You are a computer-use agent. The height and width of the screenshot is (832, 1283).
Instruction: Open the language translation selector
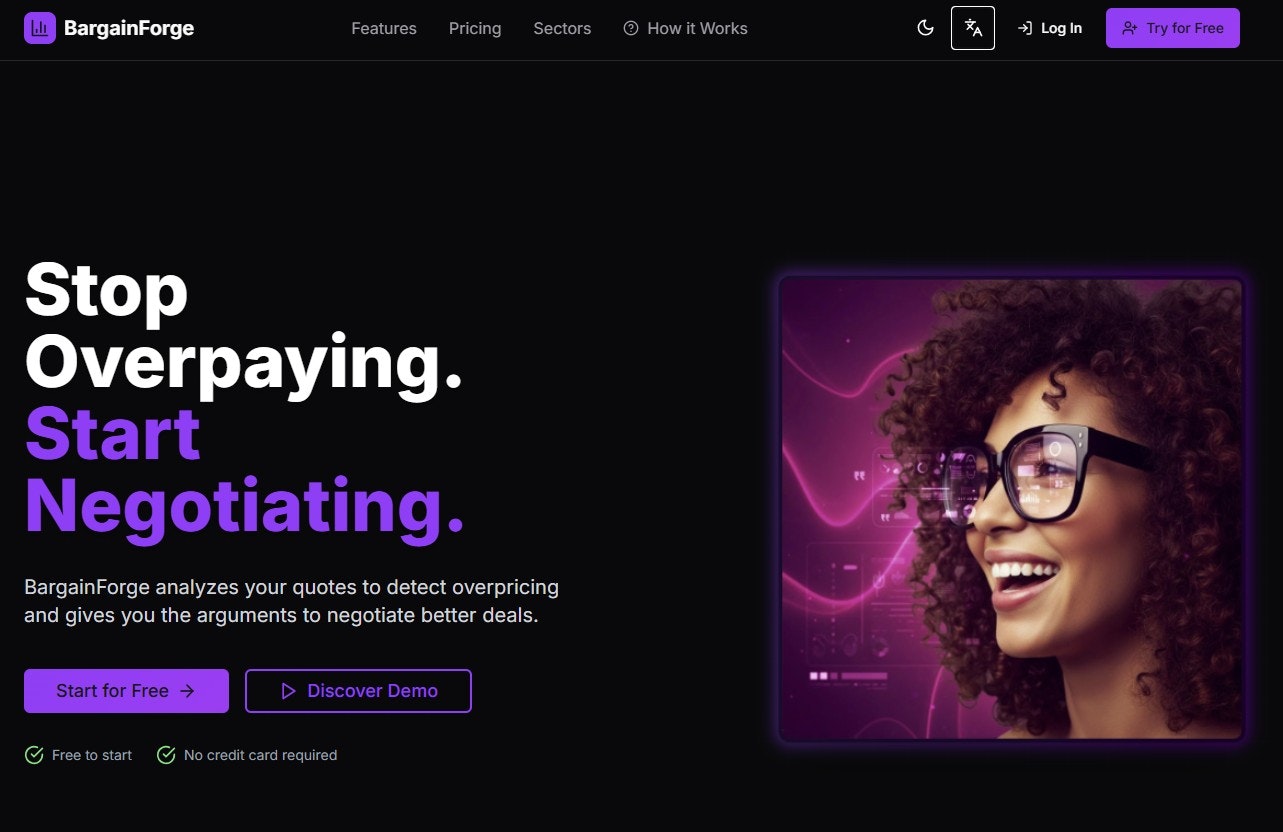(x=973, y=28)
